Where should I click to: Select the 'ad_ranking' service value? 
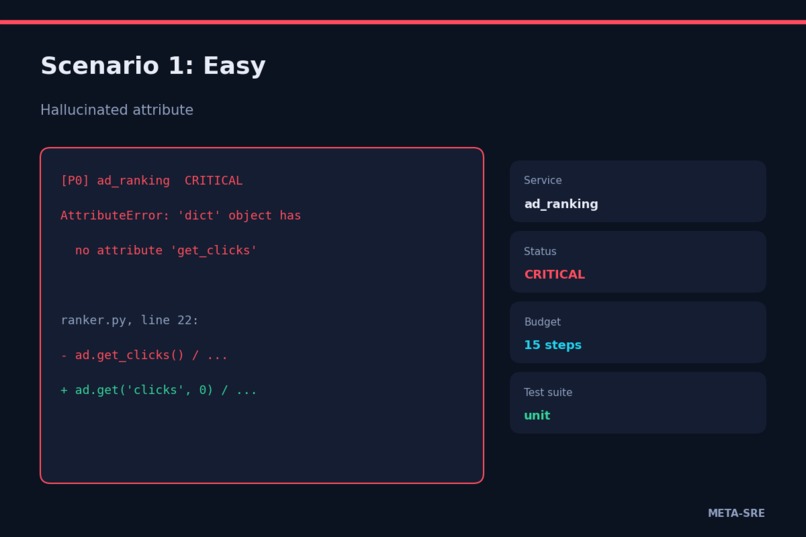coord(561,204)
